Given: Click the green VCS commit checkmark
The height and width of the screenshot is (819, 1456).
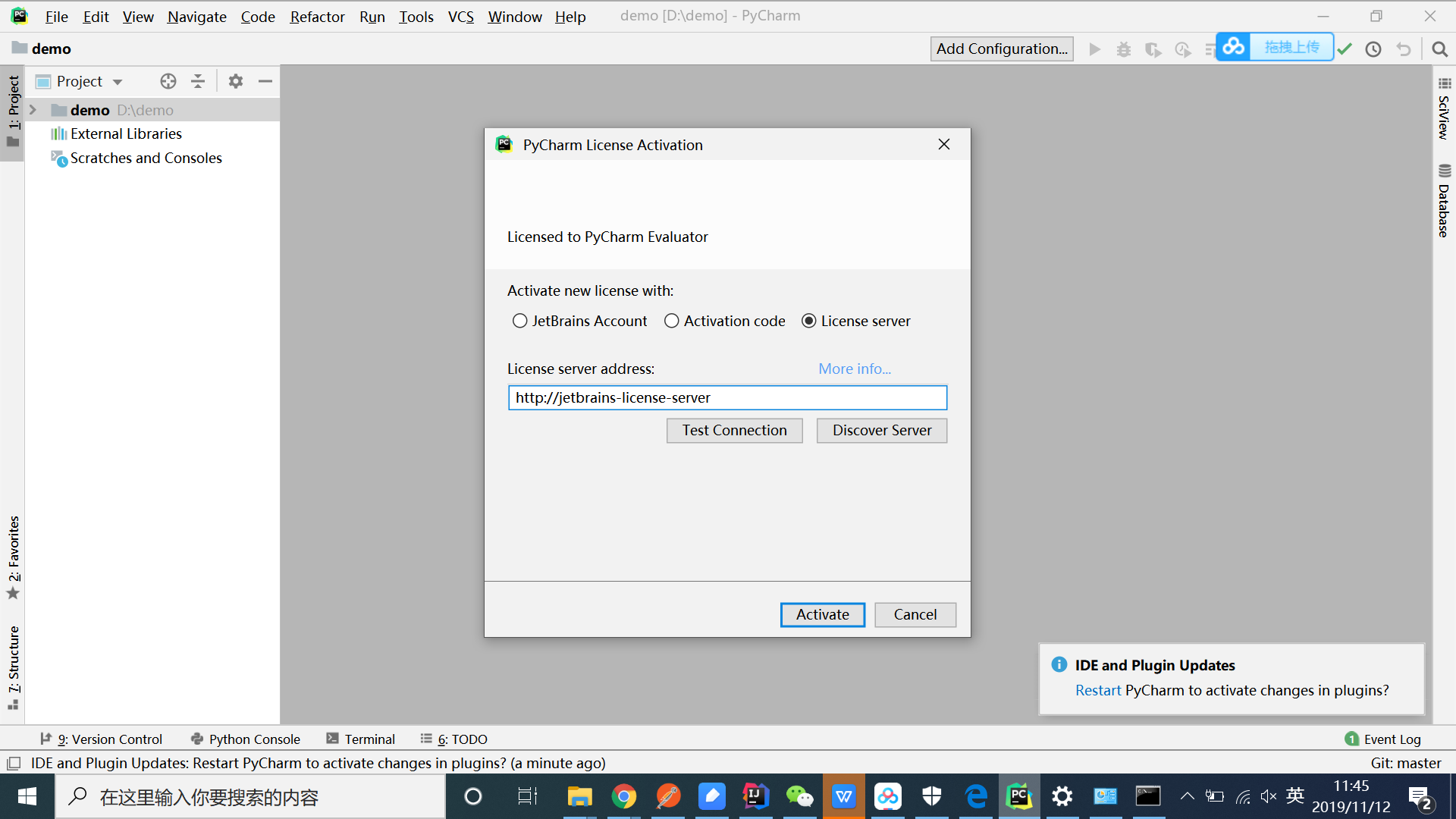Looking at the screenshot, I should tap(1345, 49).
